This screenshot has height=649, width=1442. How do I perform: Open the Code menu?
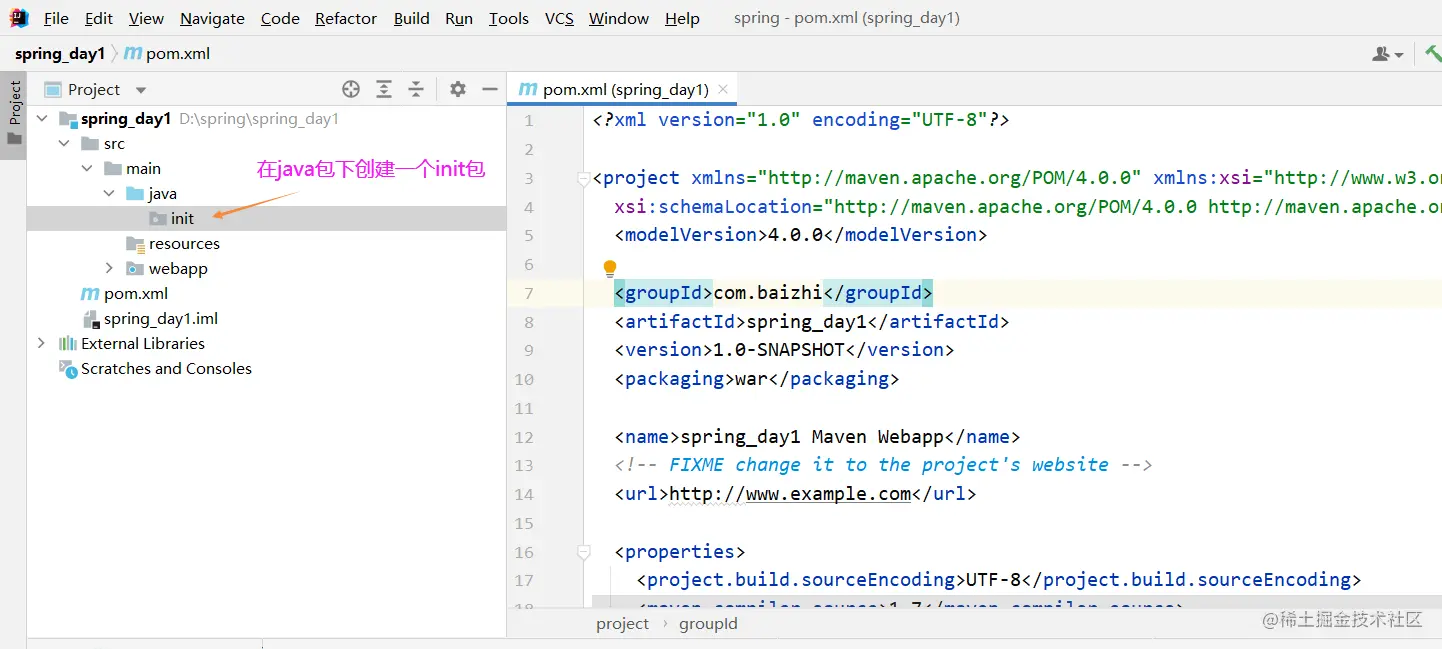click(x=280, y=18)
